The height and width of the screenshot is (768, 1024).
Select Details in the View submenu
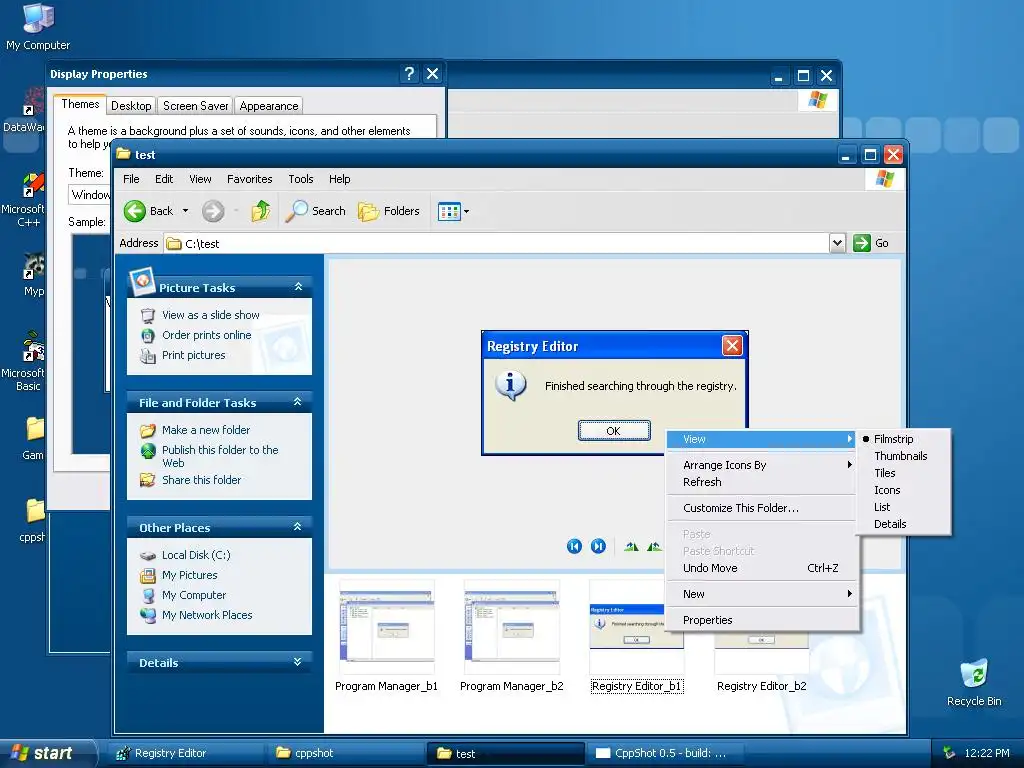(890, 524)
